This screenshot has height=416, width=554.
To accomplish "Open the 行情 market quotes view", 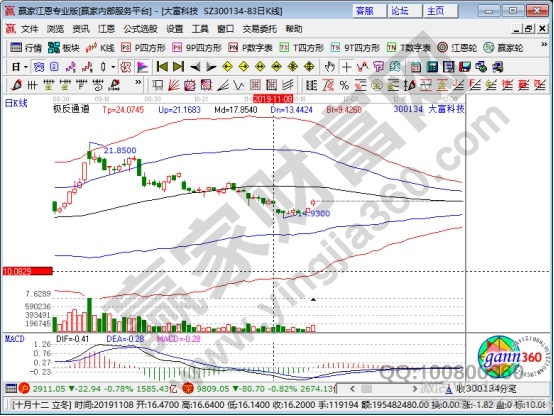I will [x=26, y=47].
